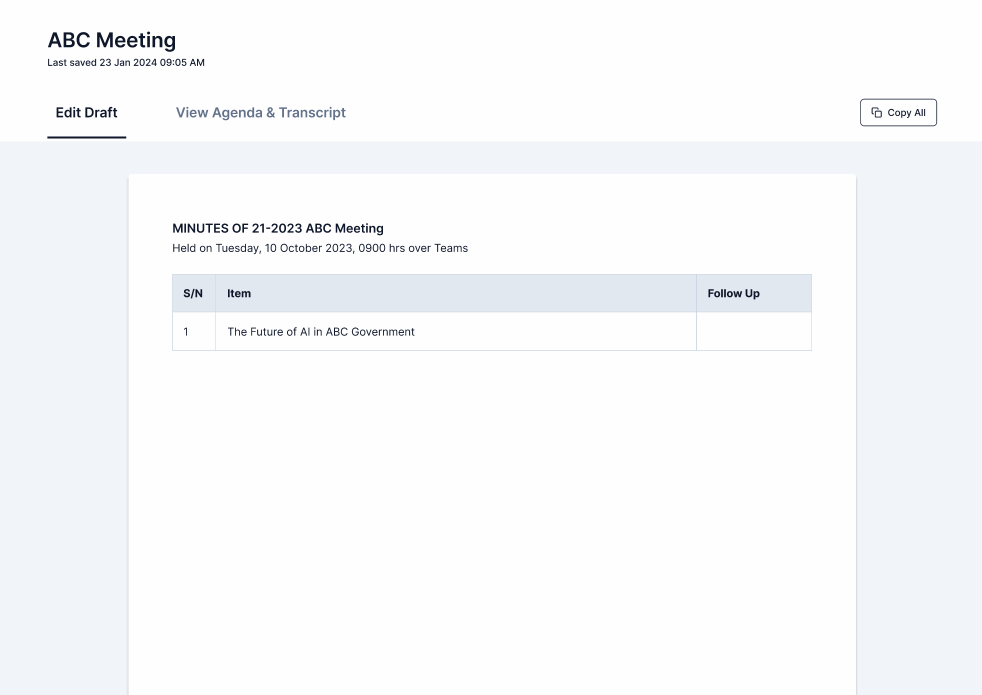
Task: Select the Item column header
Action: coord(239,294)
